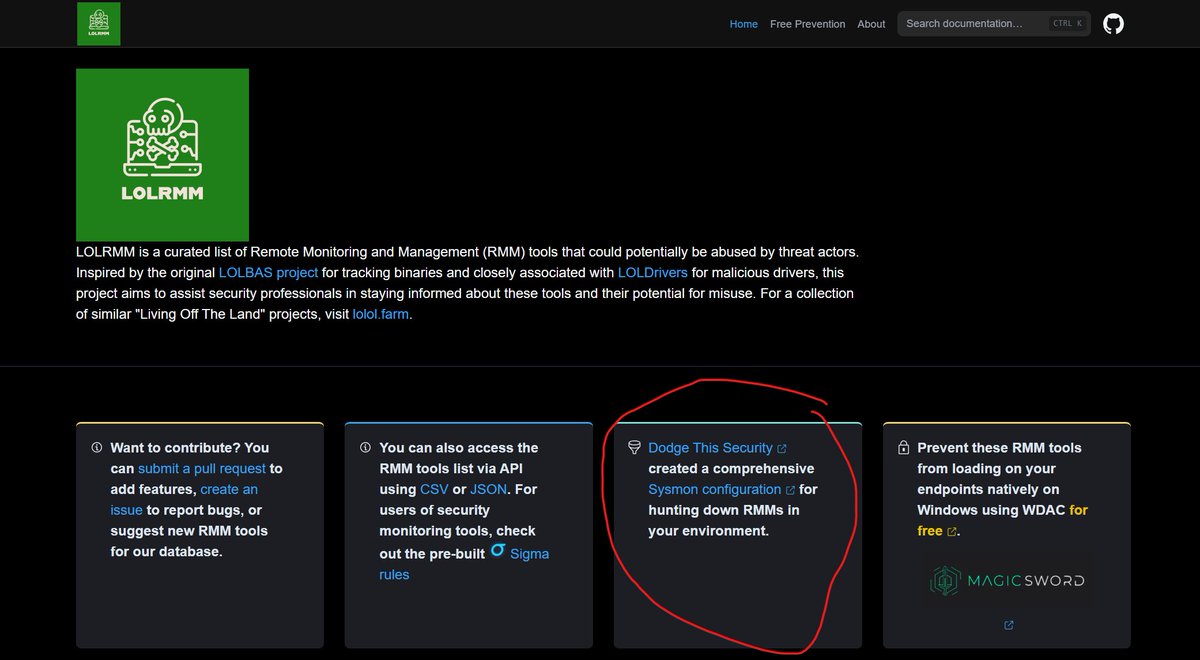
Task: Click the lock icon on the WDAC prevention card
Action: 903,447
